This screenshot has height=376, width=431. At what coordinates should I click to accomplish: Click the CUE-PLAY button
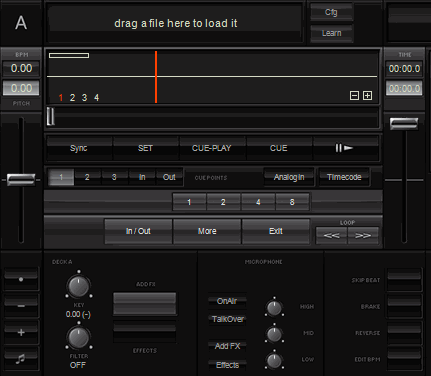pyautogui.click(x=212, y=148)
